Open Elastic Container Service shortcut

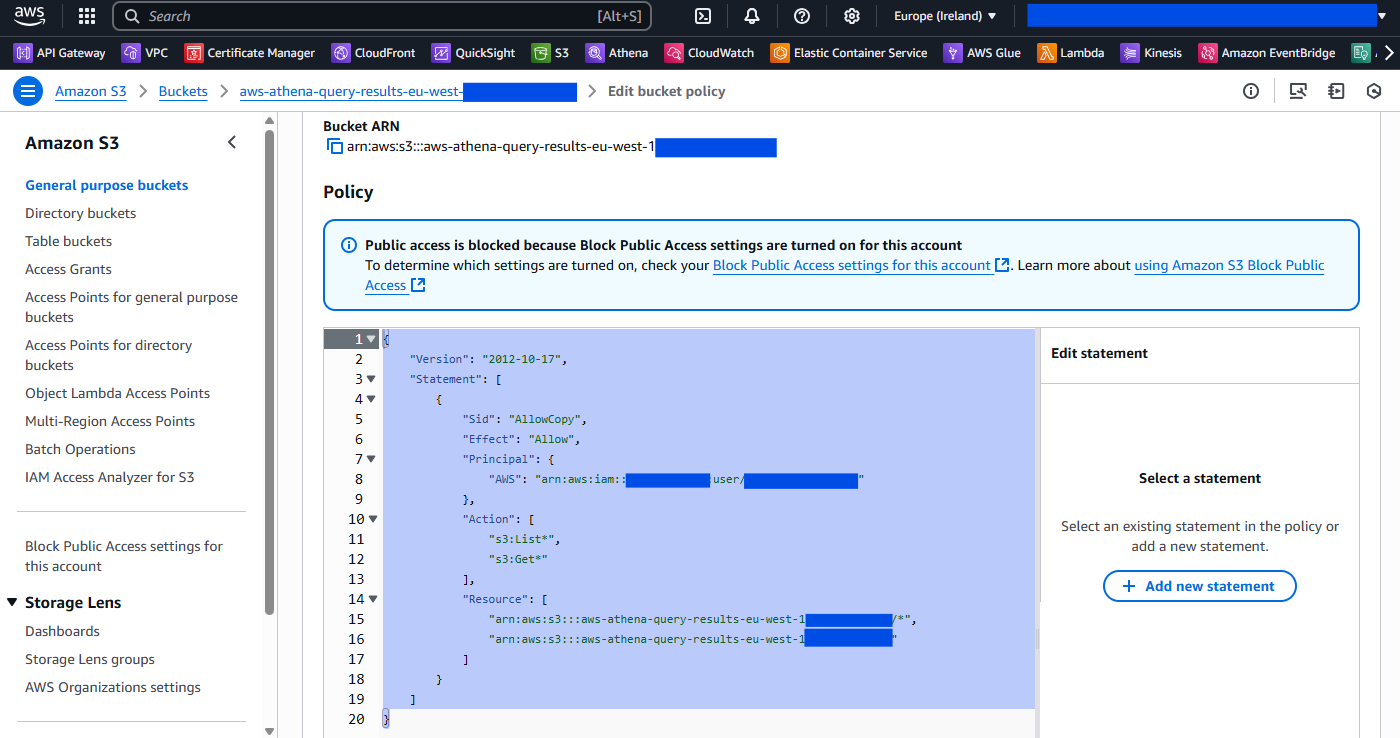[x=849, y=53]
